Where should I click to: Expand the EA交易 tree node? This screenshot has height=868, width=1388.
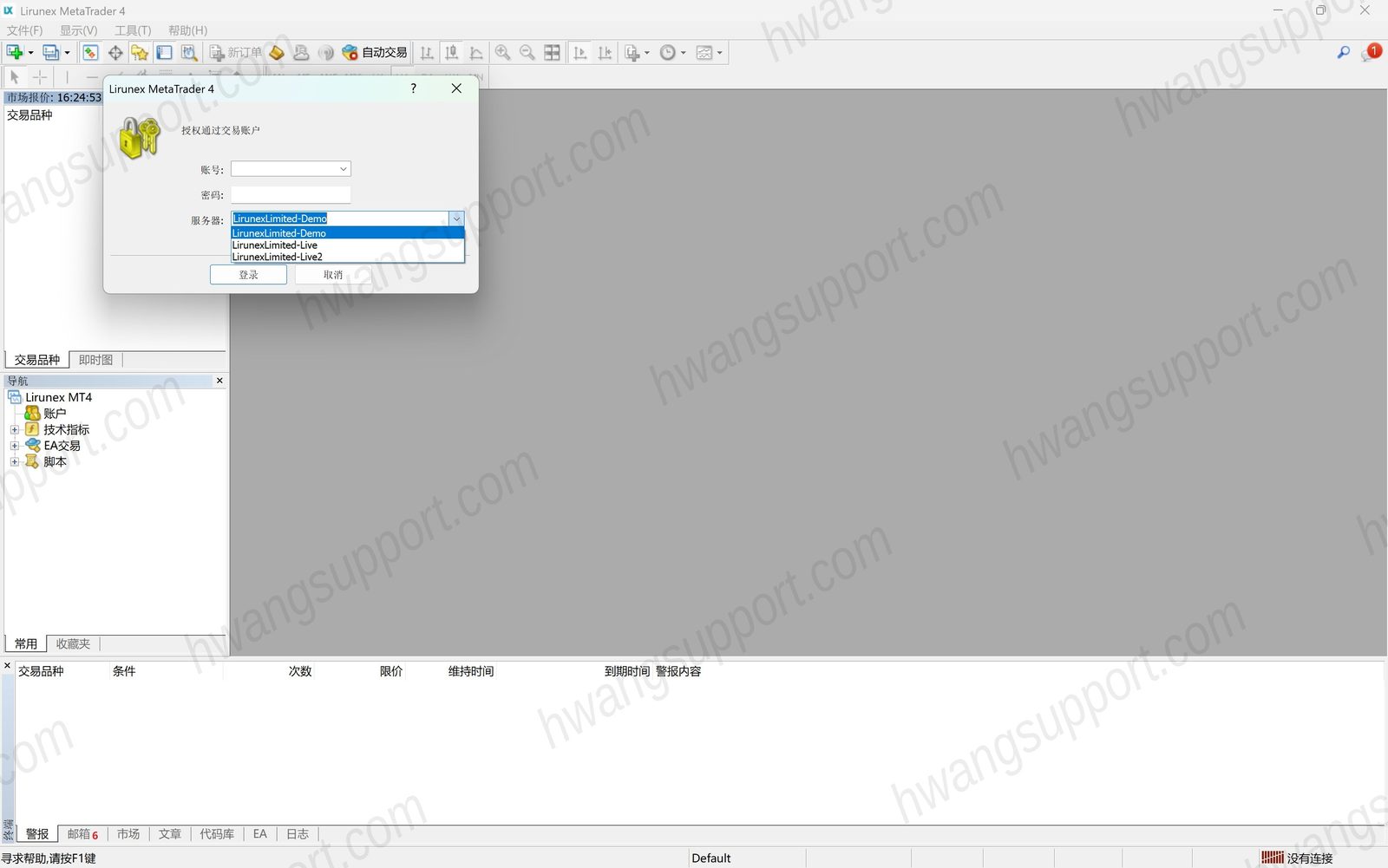coord(14,446)
